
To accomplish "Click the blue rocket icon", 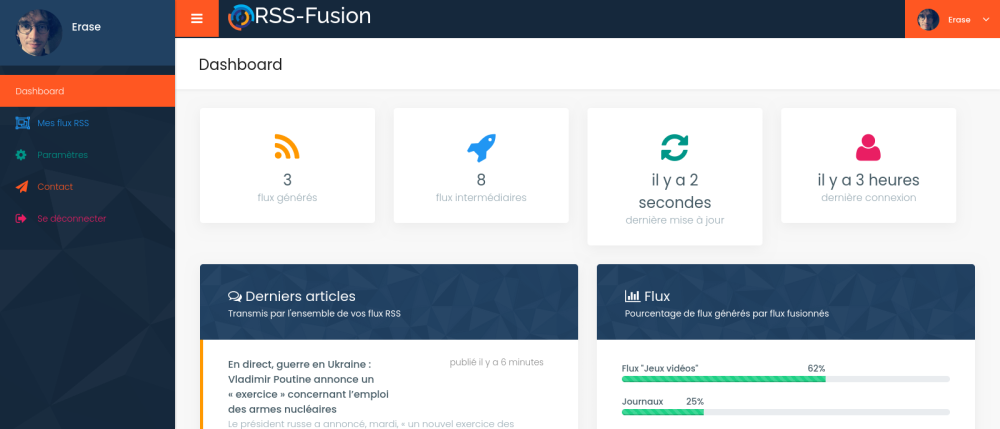I will [481, 147].
